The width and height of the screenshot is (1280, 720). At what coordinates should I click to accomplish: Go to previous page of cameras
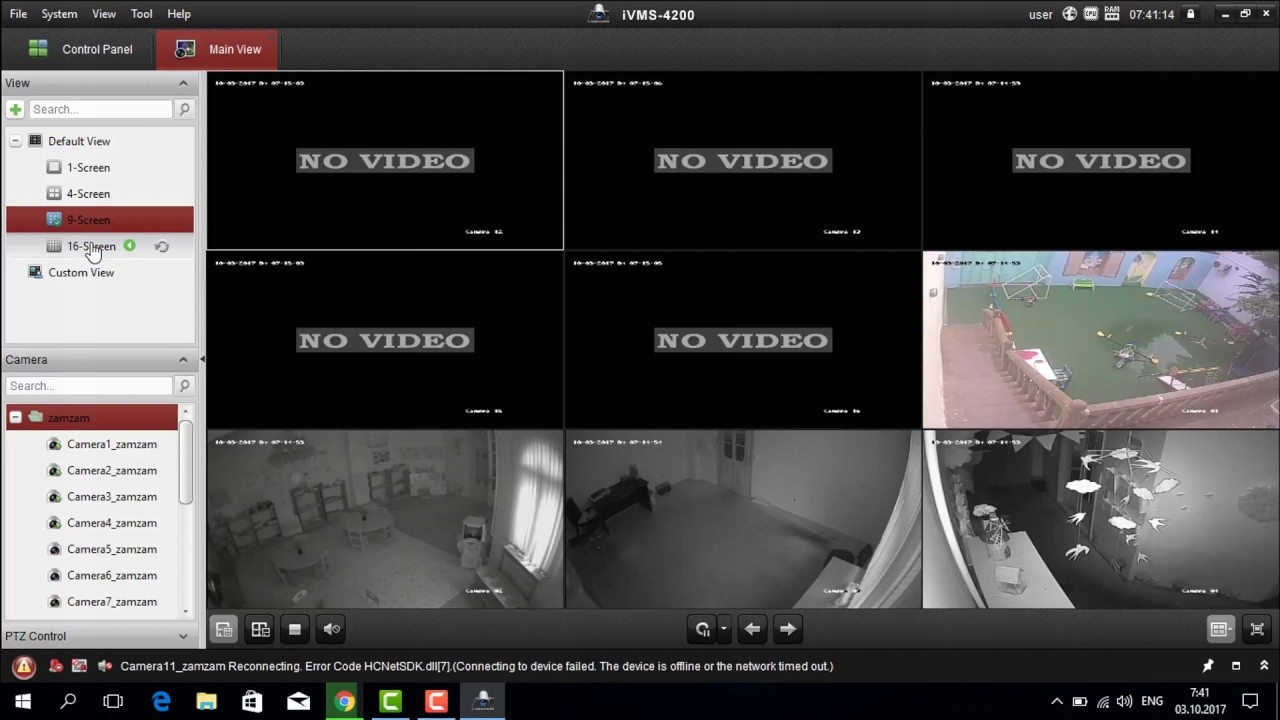[753, 629]
